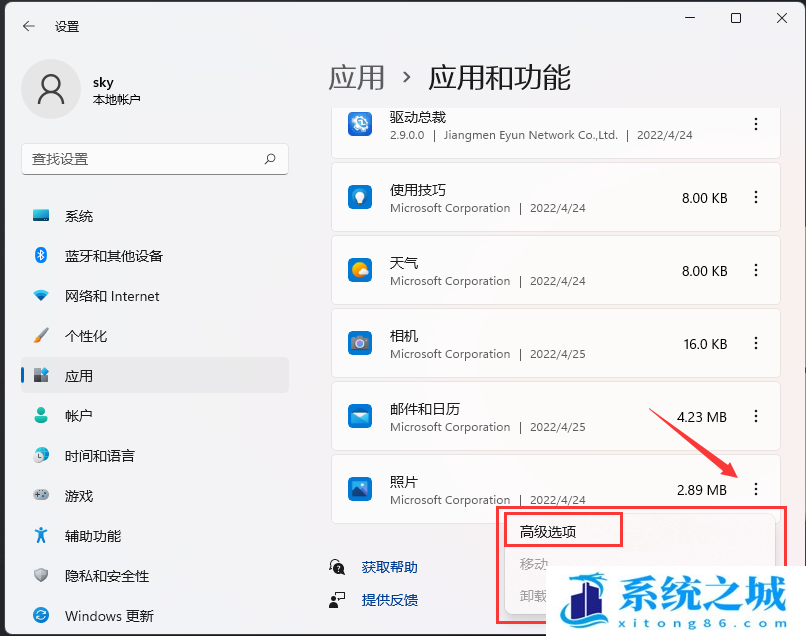Click the 照片 size 2.89 MB
The height and width of the screenshot is (636, 806).
701,490
